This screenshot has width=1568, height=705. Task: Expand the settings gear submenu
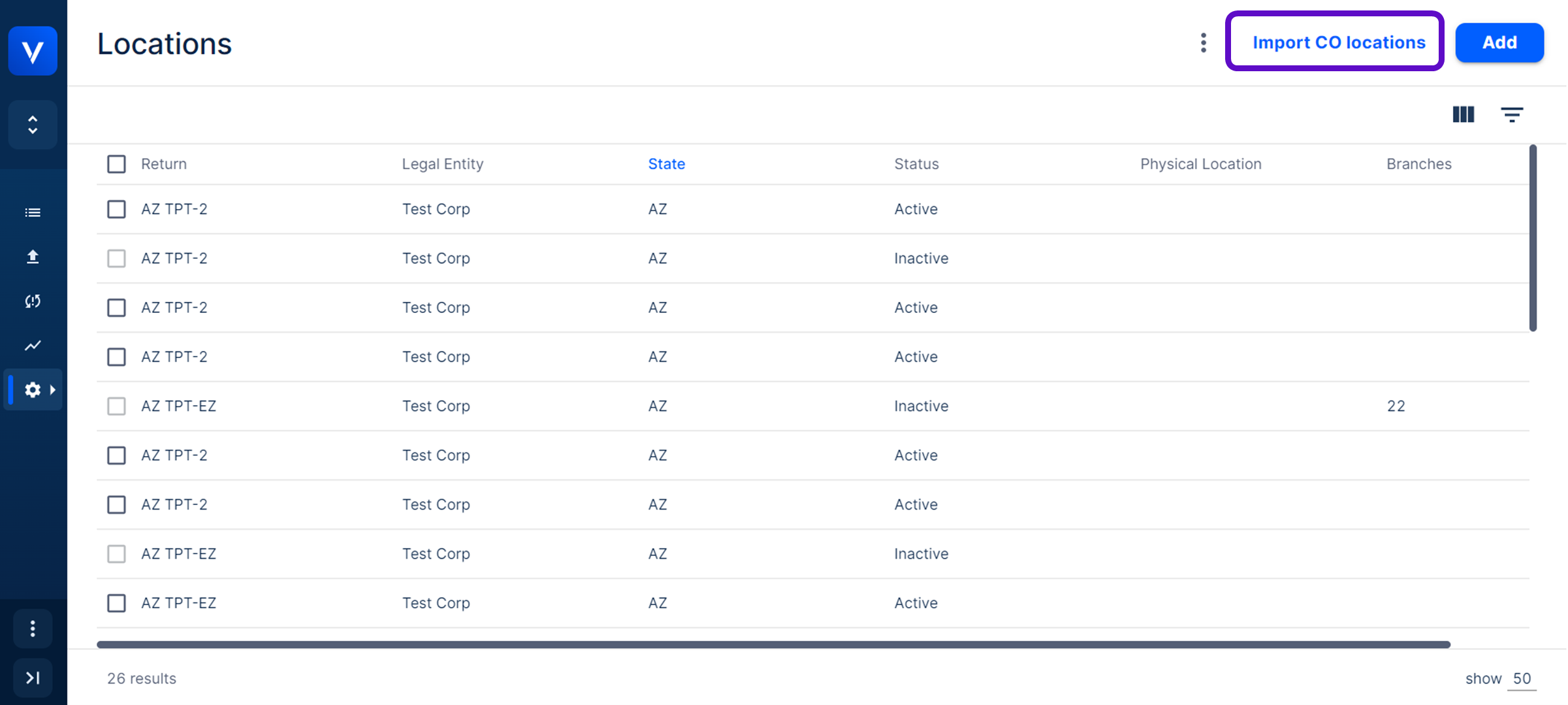[34, 390]
